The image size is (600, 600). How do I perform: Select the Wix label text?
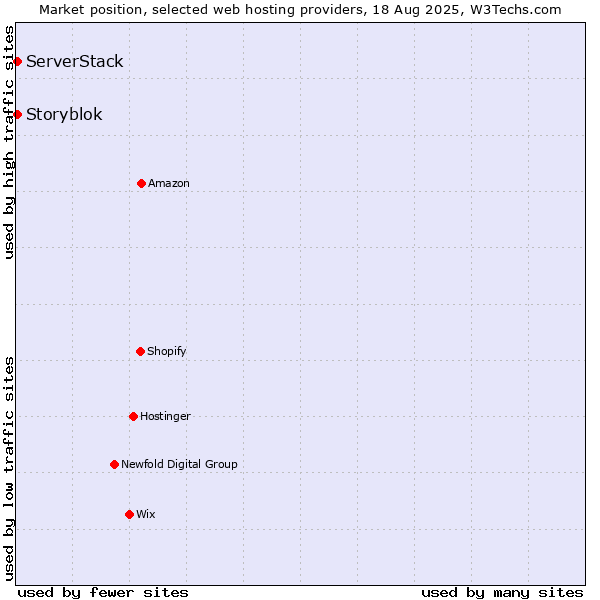146,514
